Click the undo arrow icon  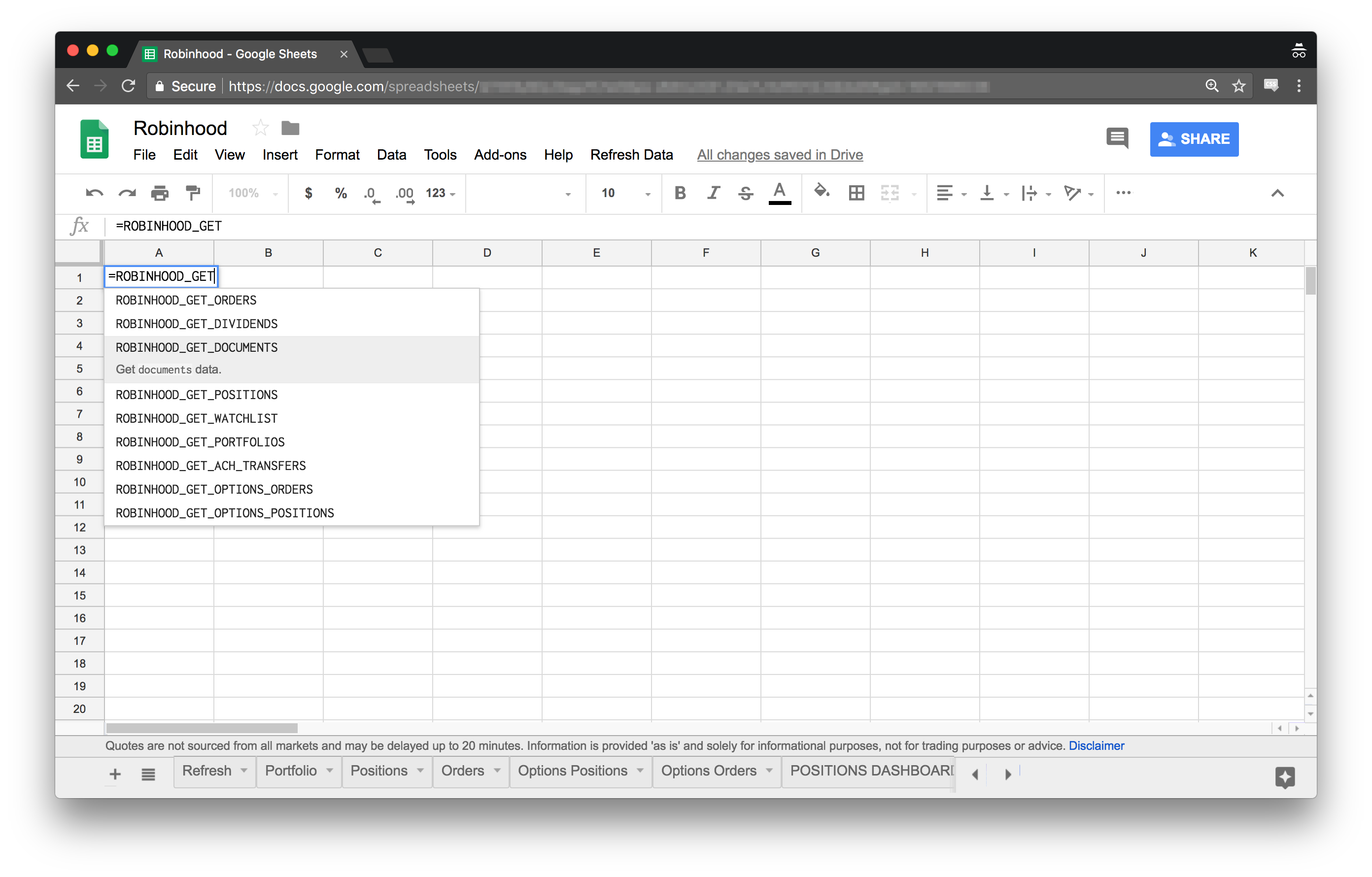tap(94, 194)
